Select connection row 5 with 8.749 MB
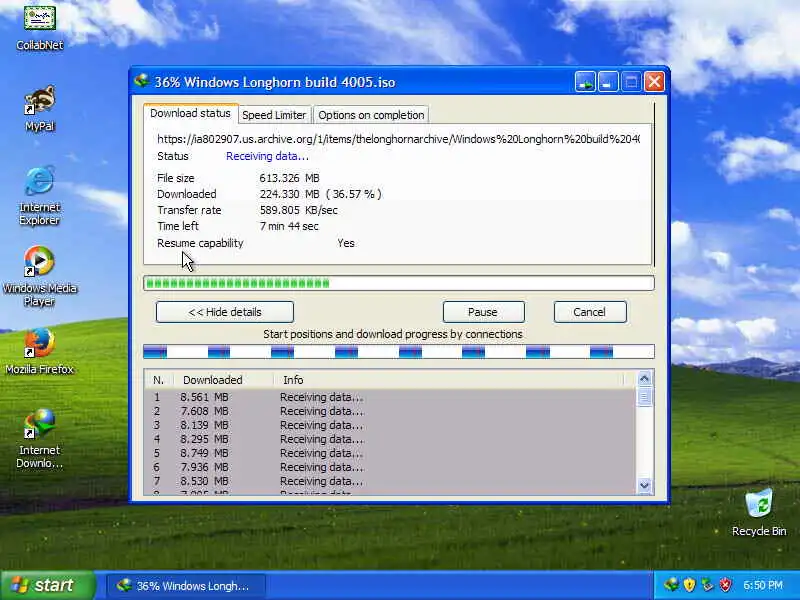800x600 pixels. point(390,453)
